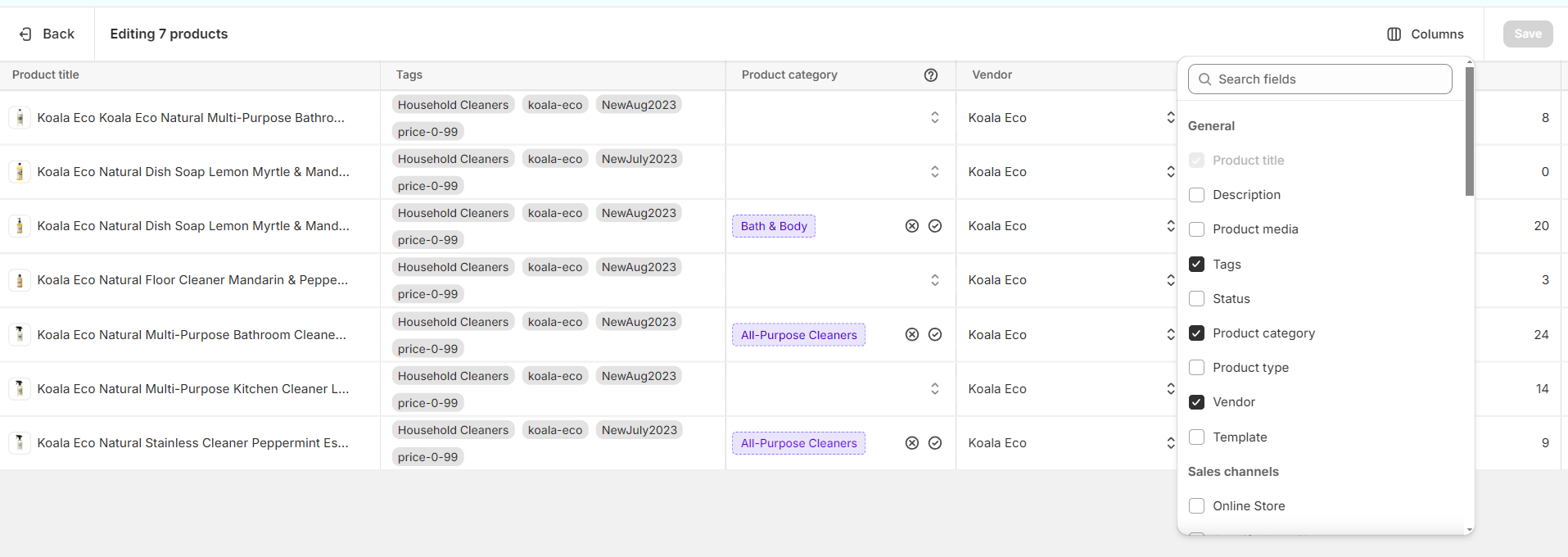Reject category suggestion for Stainless Cleaner row
This screenshot has height=557, width=1568.
912,443
